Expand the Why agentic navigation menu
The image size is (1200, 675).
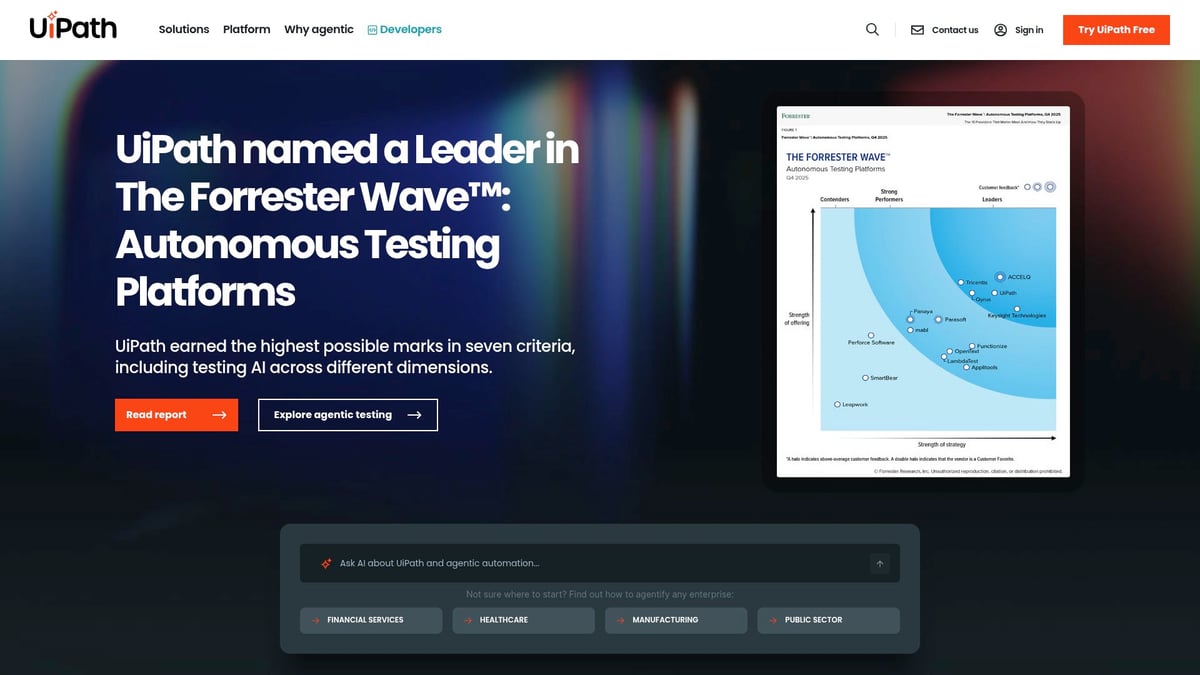click(318, 29)
